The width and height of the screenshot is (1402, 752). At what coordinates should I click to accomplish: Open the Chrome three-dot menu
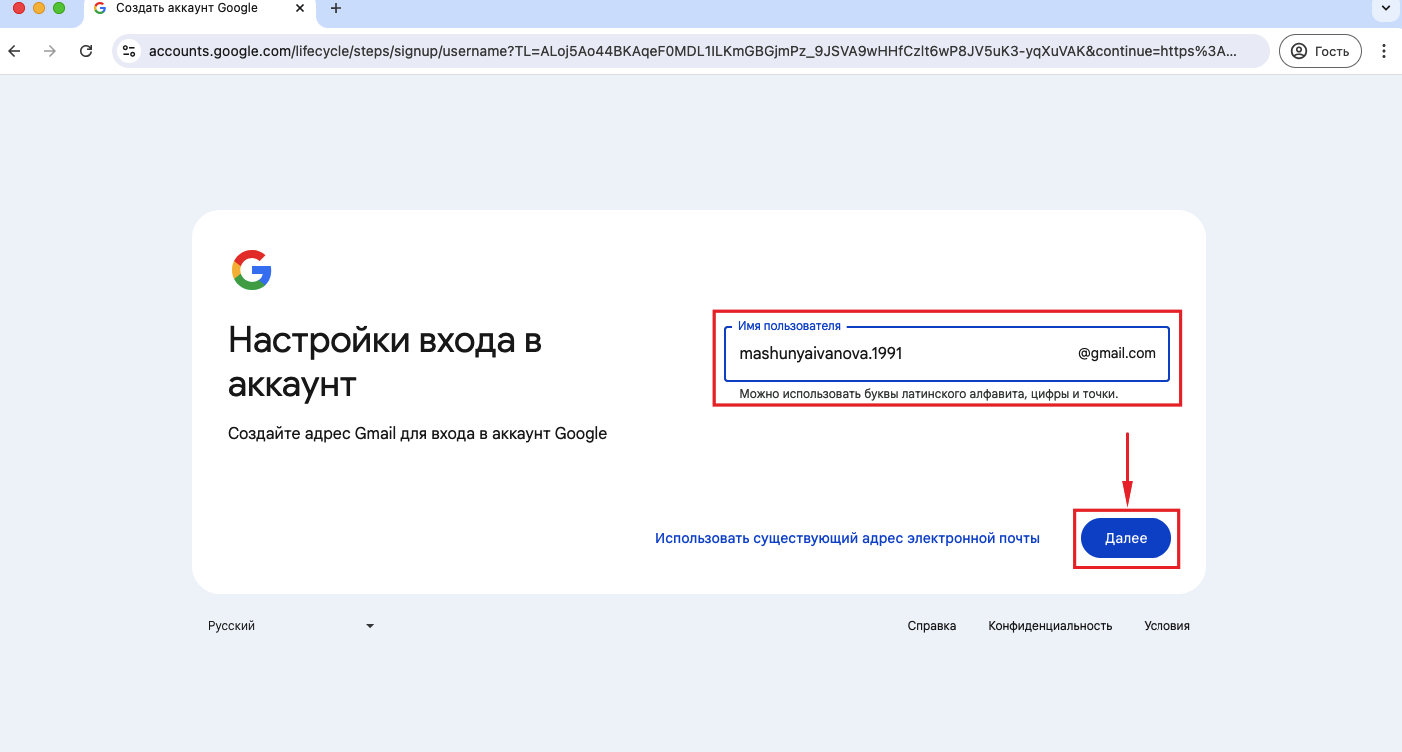coord(1384,51)
